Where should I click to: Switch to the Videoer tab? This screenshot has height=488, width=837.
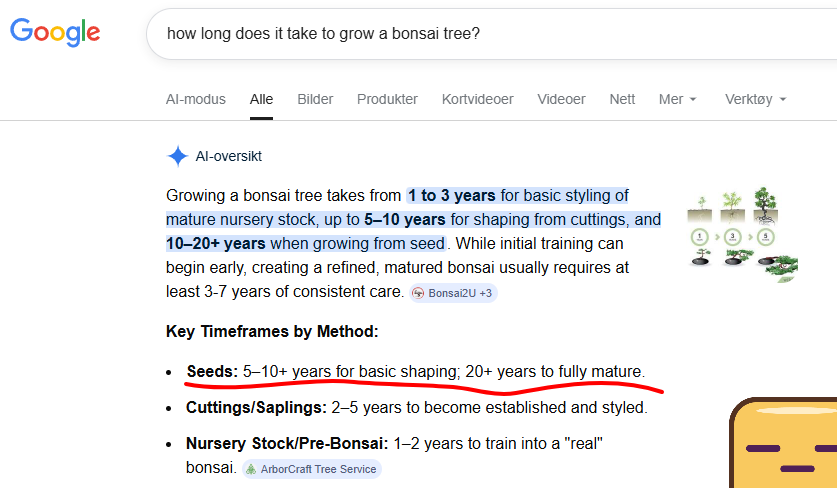561,99
